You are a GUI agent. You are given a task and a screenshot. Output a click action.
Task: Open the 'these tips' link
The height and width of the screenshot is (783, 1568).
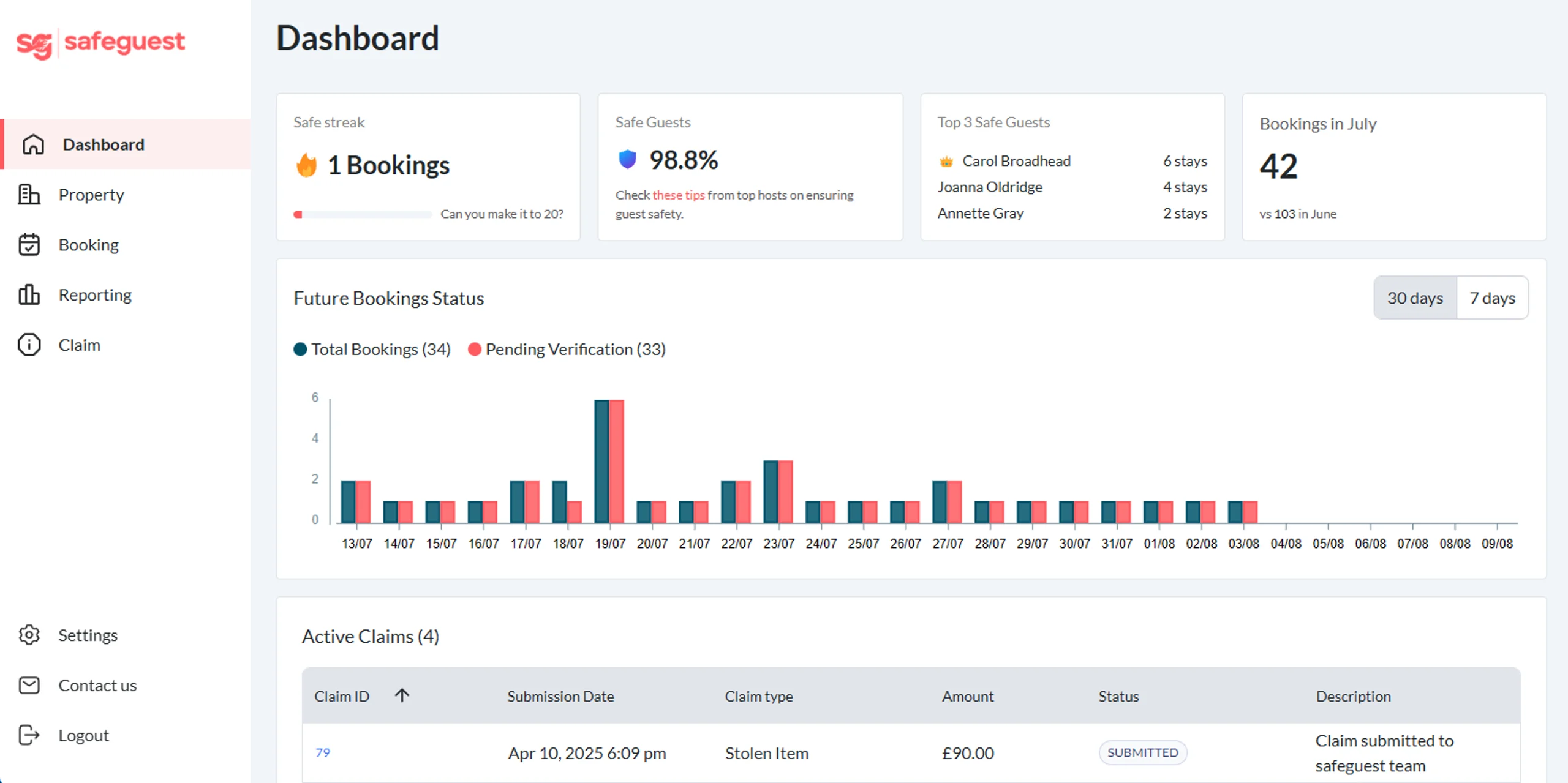click(678, 195)
